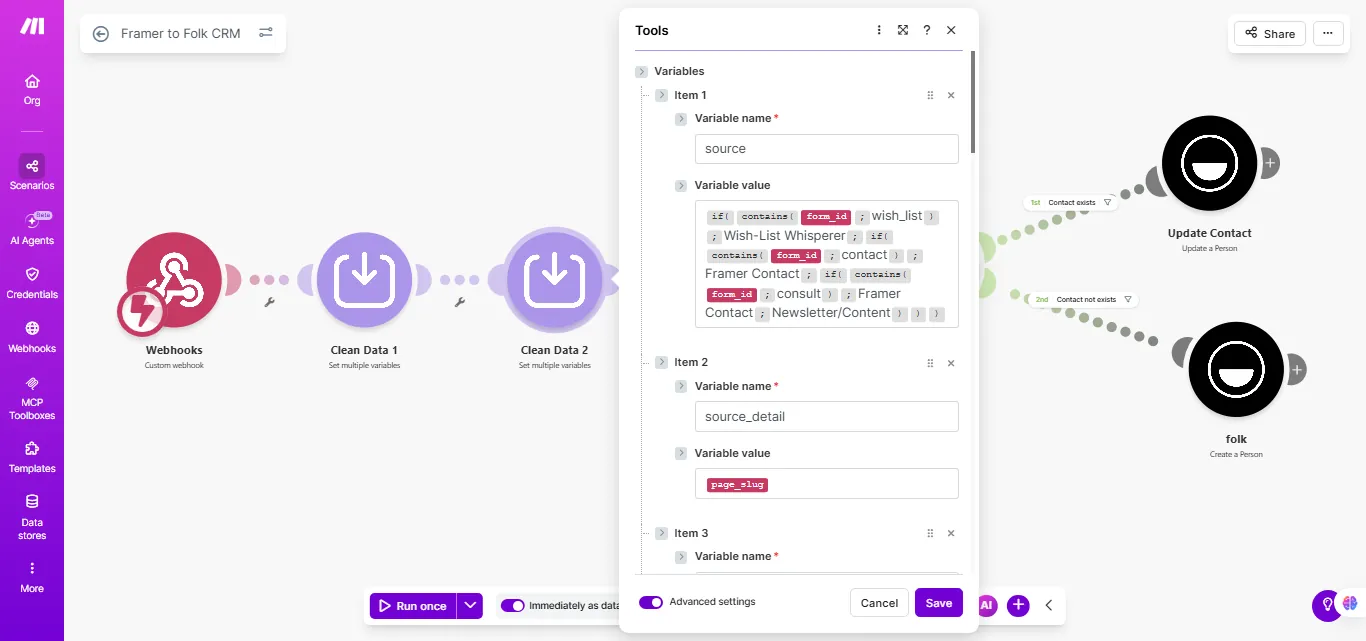
Task: Go back using the arrow beside scenario name
Action: tap(100, 33)
